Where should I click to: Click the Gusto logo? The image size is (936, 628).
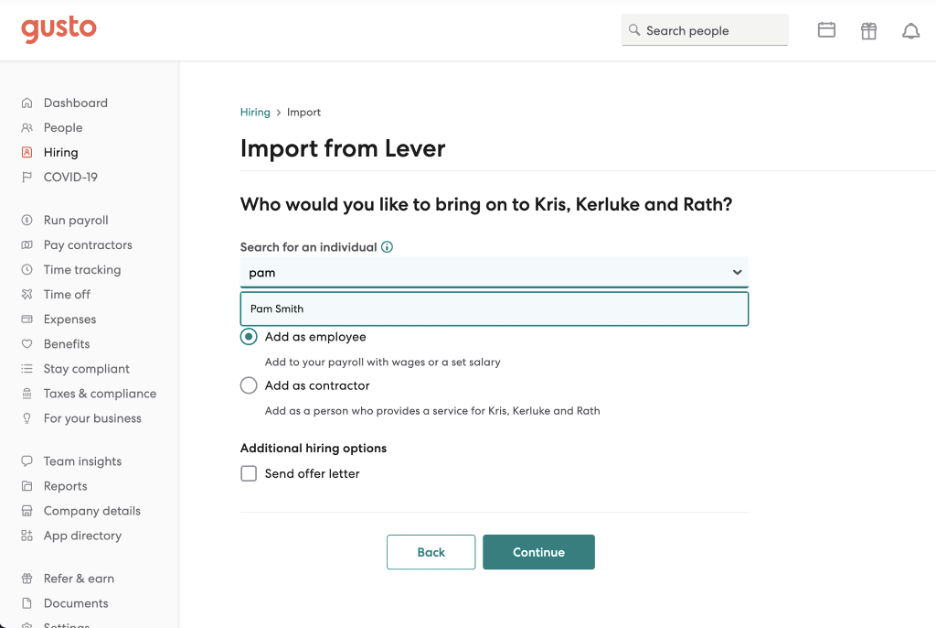pos(58,29)
